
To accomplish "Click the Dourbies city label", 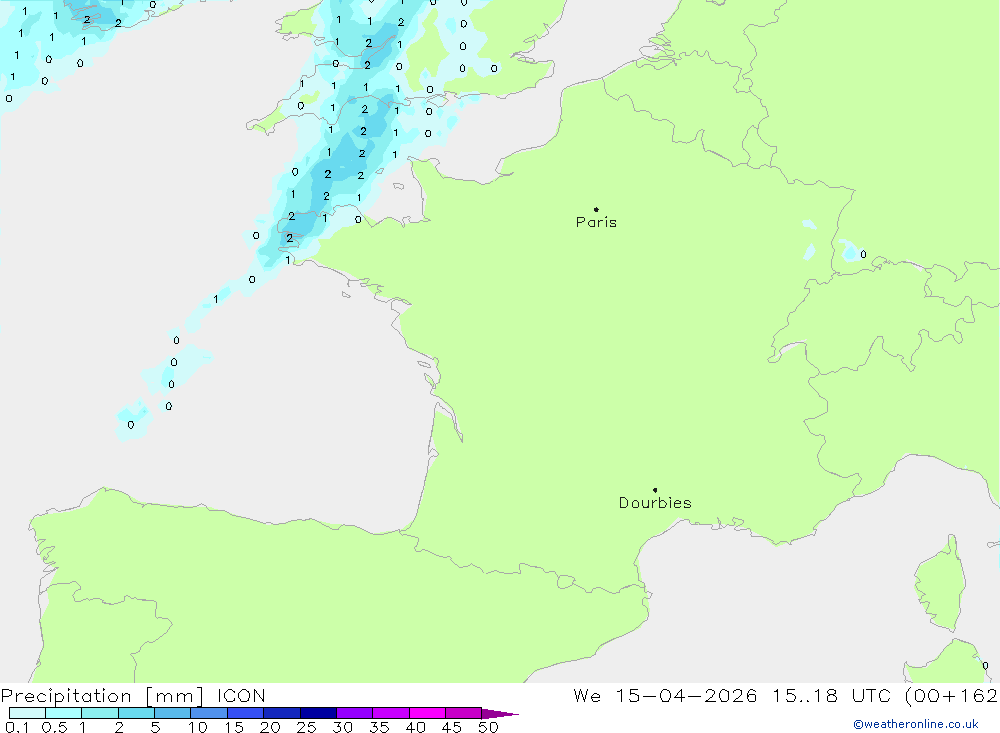I will [655, 503].
